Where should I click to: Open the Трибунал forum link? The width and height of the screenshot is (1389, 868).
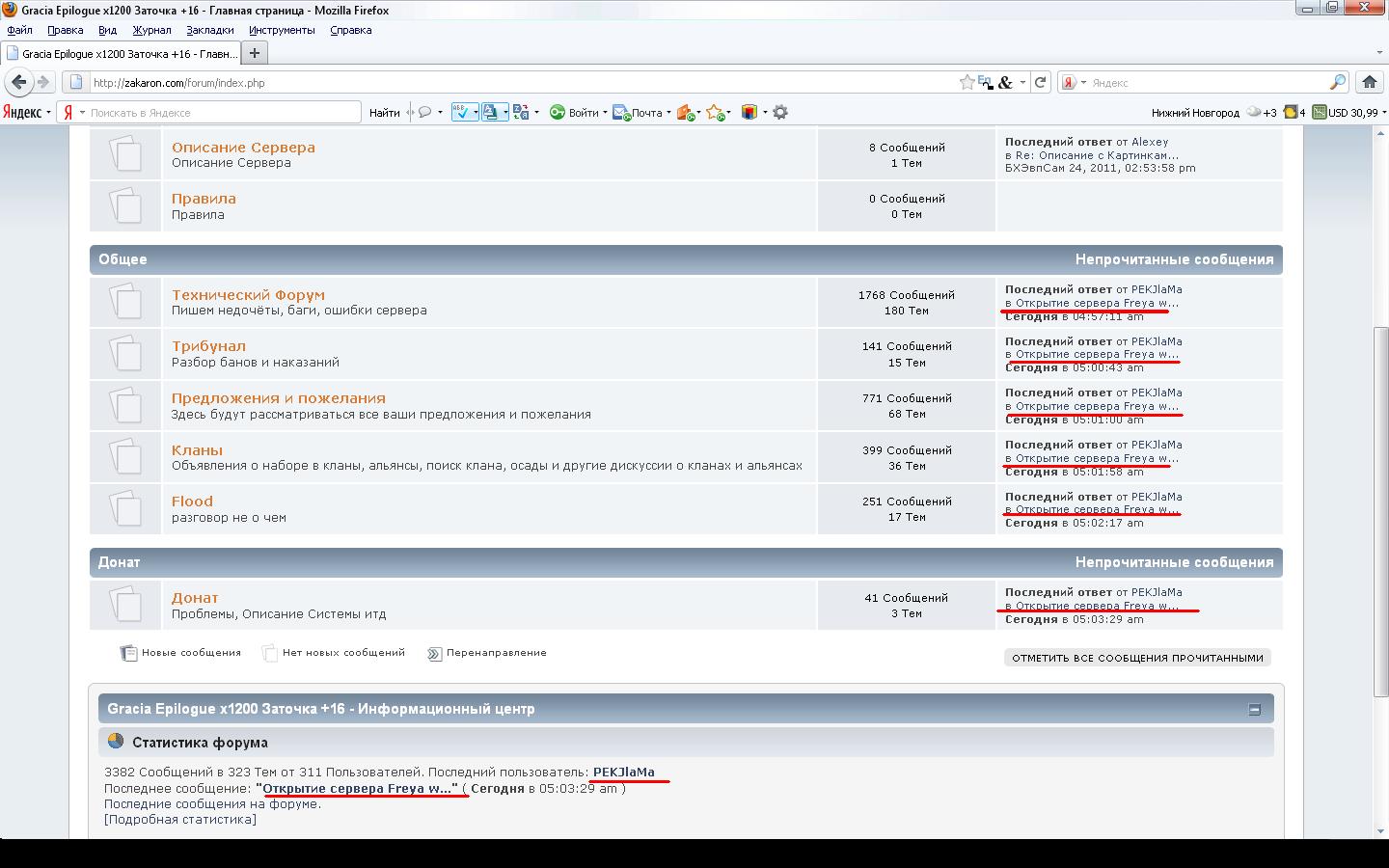click(x=208, y=346)
